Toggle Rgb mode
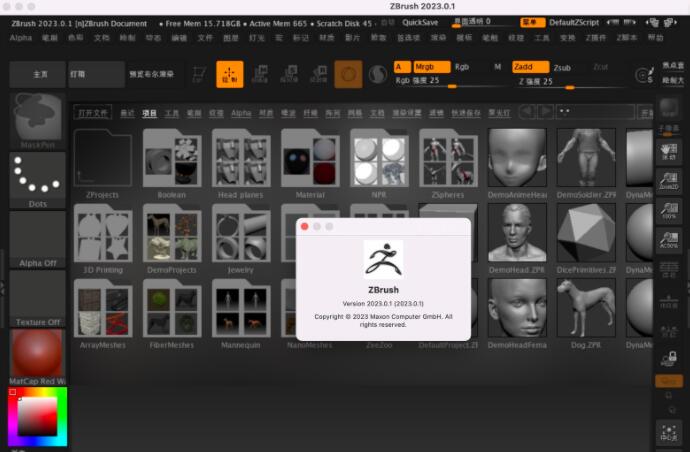690x452 pixels. click(x=462, y=67)
